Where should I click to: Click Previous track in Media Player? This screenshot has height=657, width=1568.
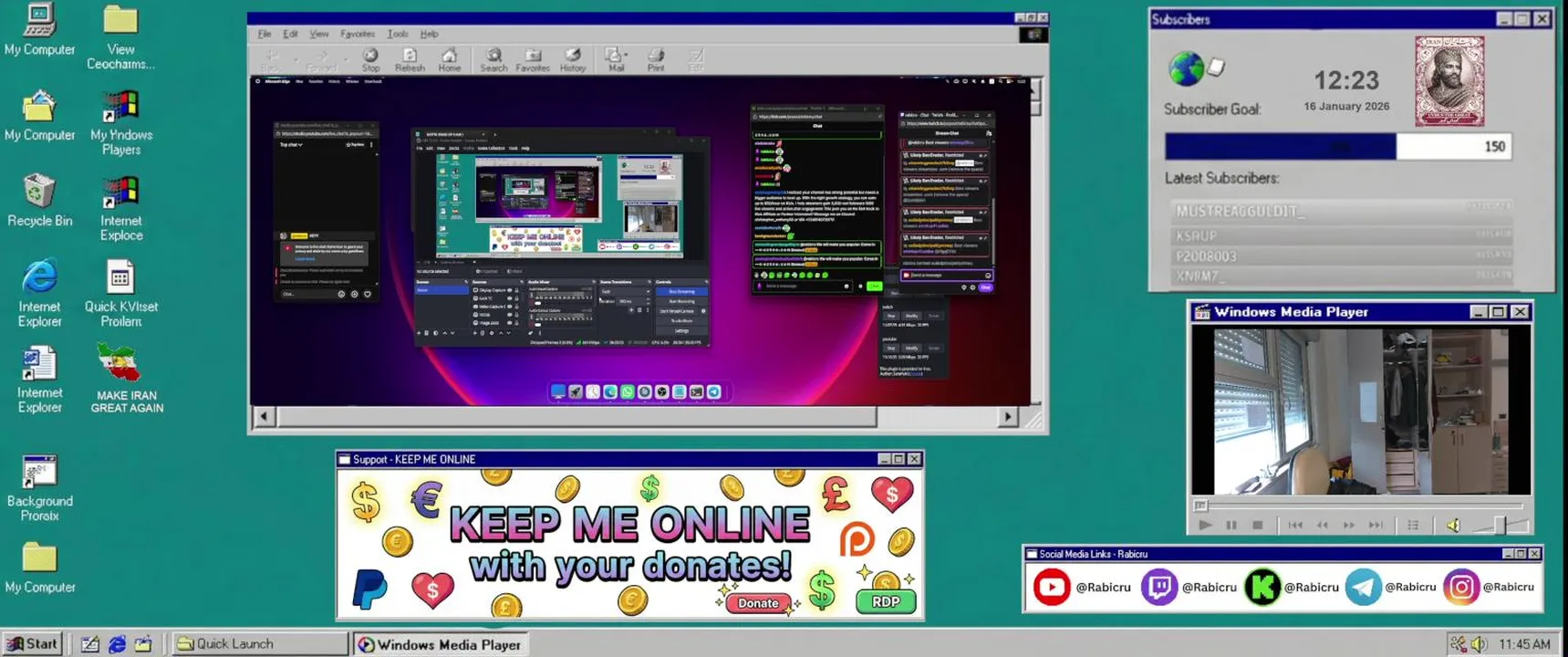1295,525
